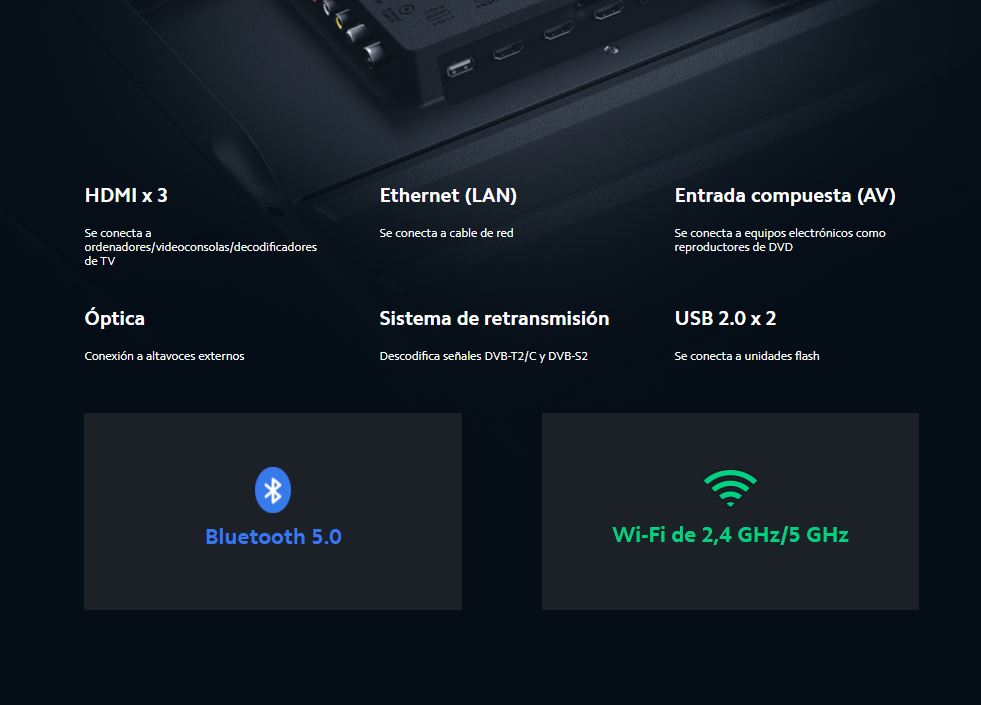981x705 pixels.
Task: Click the Bluetooth 5.0 label
Action: 273,537
